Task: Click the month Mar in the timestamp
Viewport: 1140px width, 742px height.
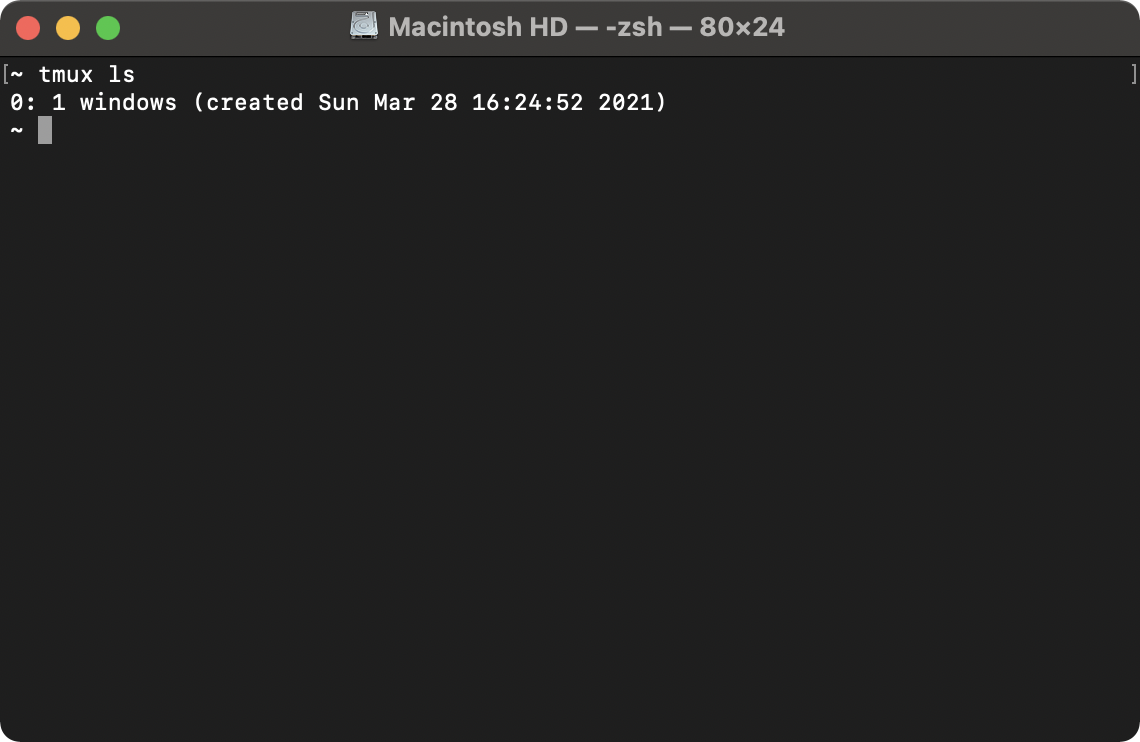Action: pyautogui.click(x=395, y=102)
